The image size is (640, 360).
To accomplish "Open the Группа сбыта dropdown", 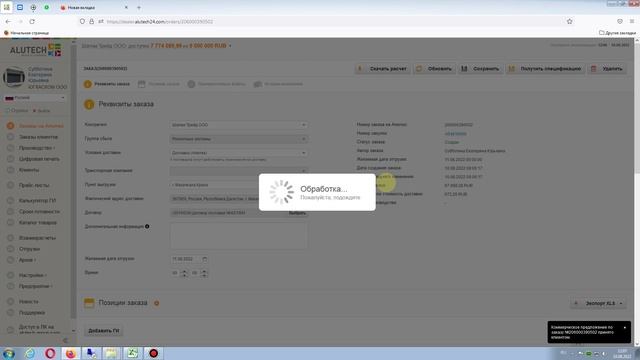I will click(x=239, y=139).
